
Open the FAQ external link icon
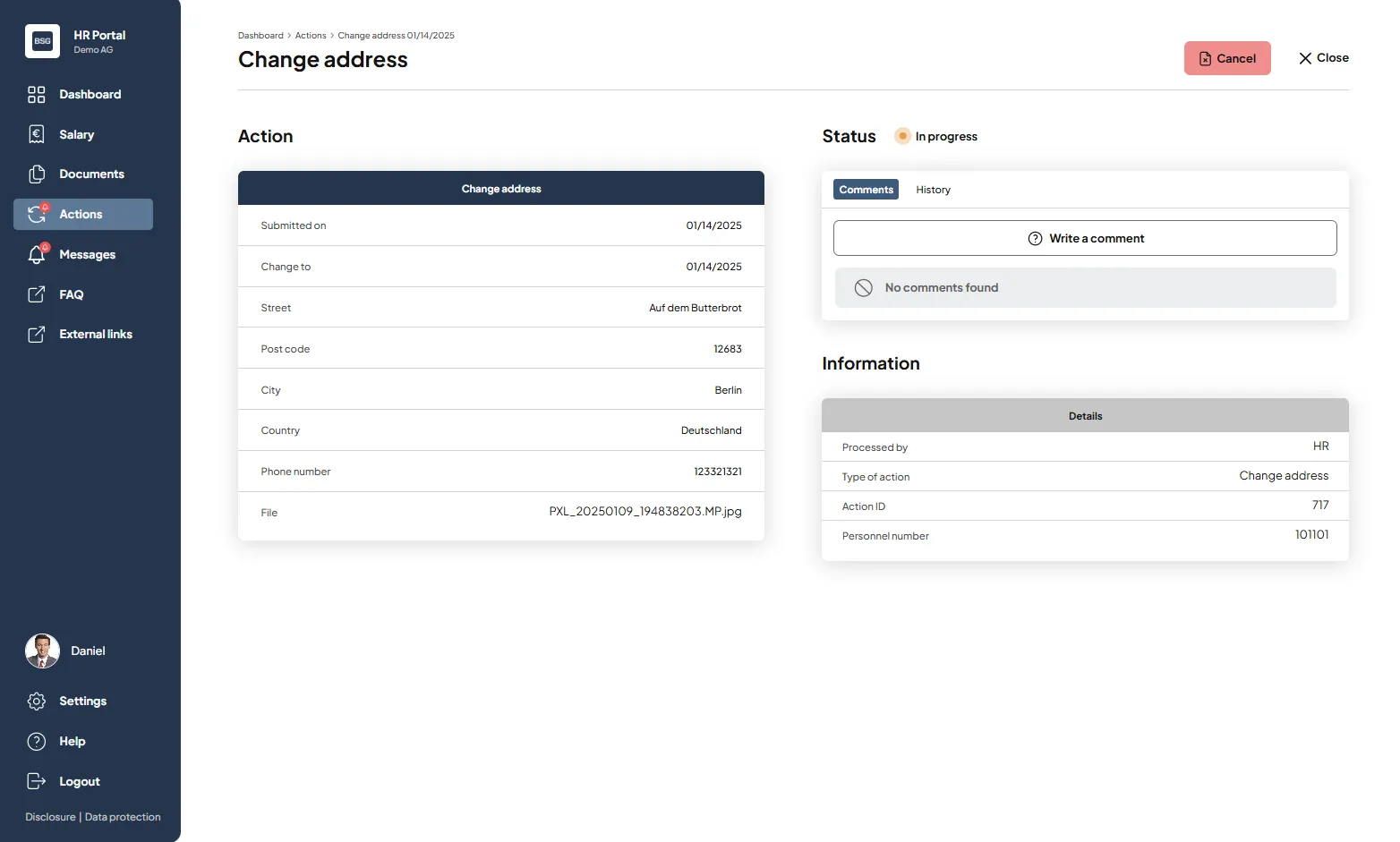(x=37, y=294)
